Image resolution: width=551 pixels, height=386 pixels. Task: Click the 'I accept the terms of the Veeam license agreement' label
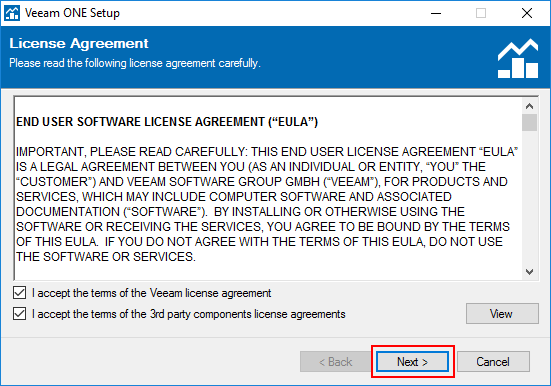(151, 293)
